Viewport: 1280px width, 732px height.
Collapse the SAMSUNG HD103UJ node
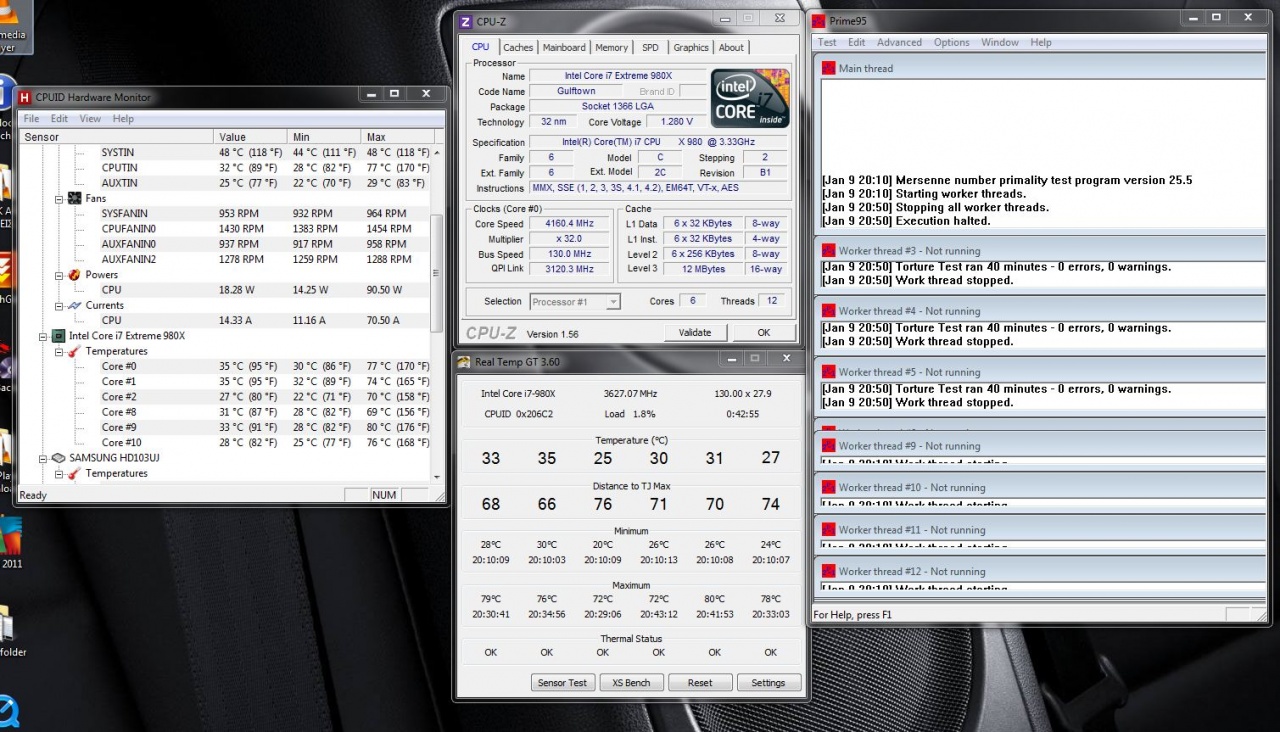click(x=43, y=458)
